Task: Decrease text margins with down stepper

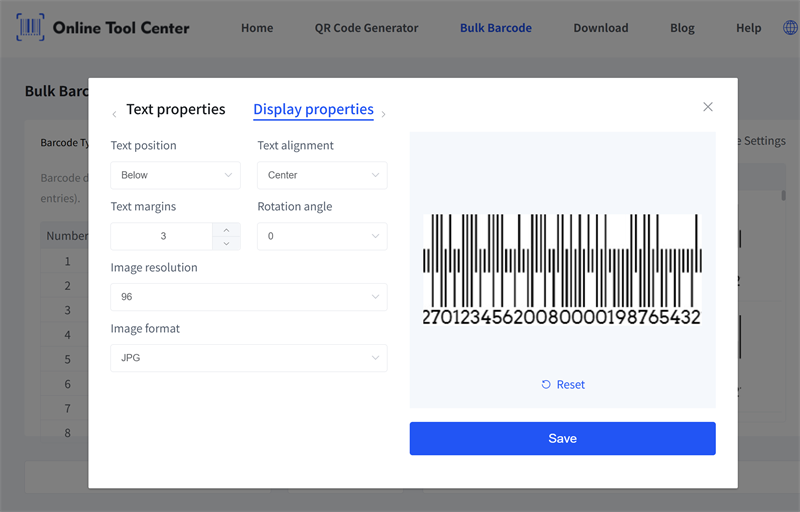Action: tap(226, 243)
